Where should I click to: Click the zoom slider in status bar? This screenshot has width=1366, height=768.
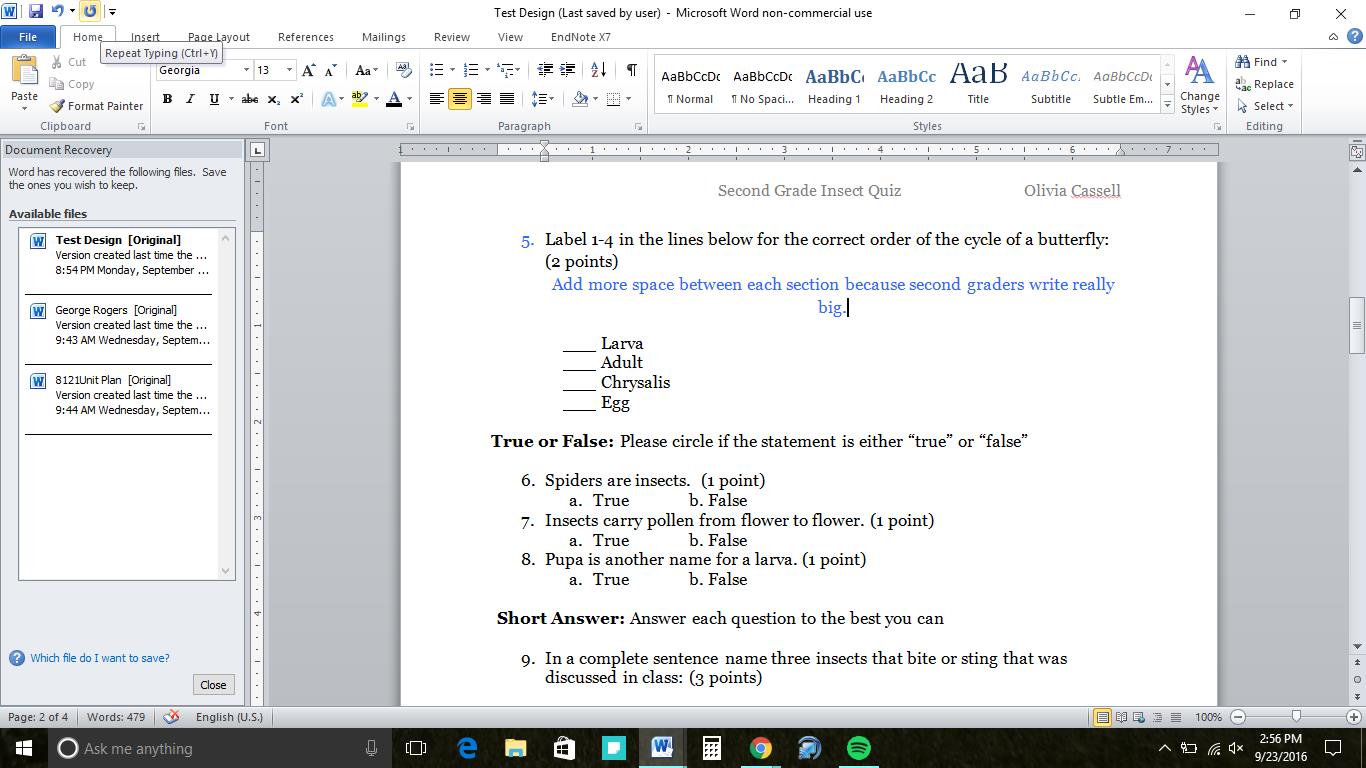pyautogui.click(x=1296, y=717)
